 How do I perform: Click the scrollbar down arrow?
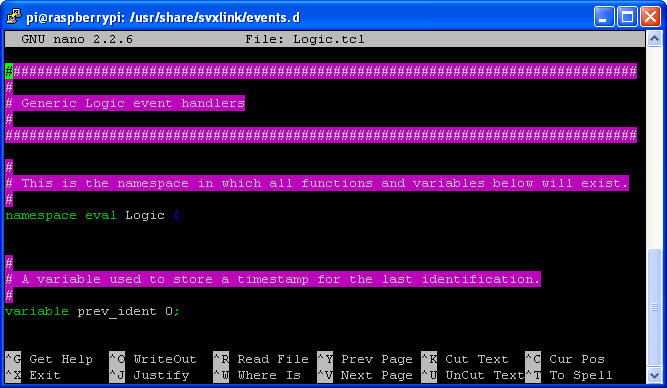point(654,375)
